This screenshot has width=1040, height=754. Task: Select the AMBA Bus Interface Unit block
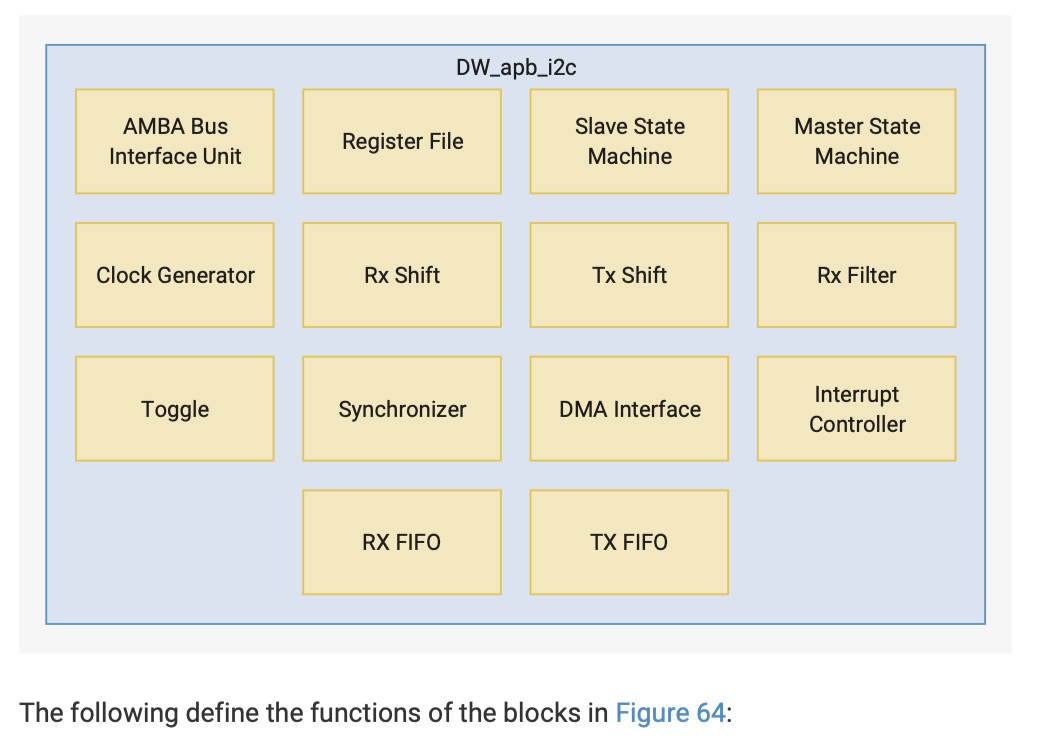(x=175, y=141)
